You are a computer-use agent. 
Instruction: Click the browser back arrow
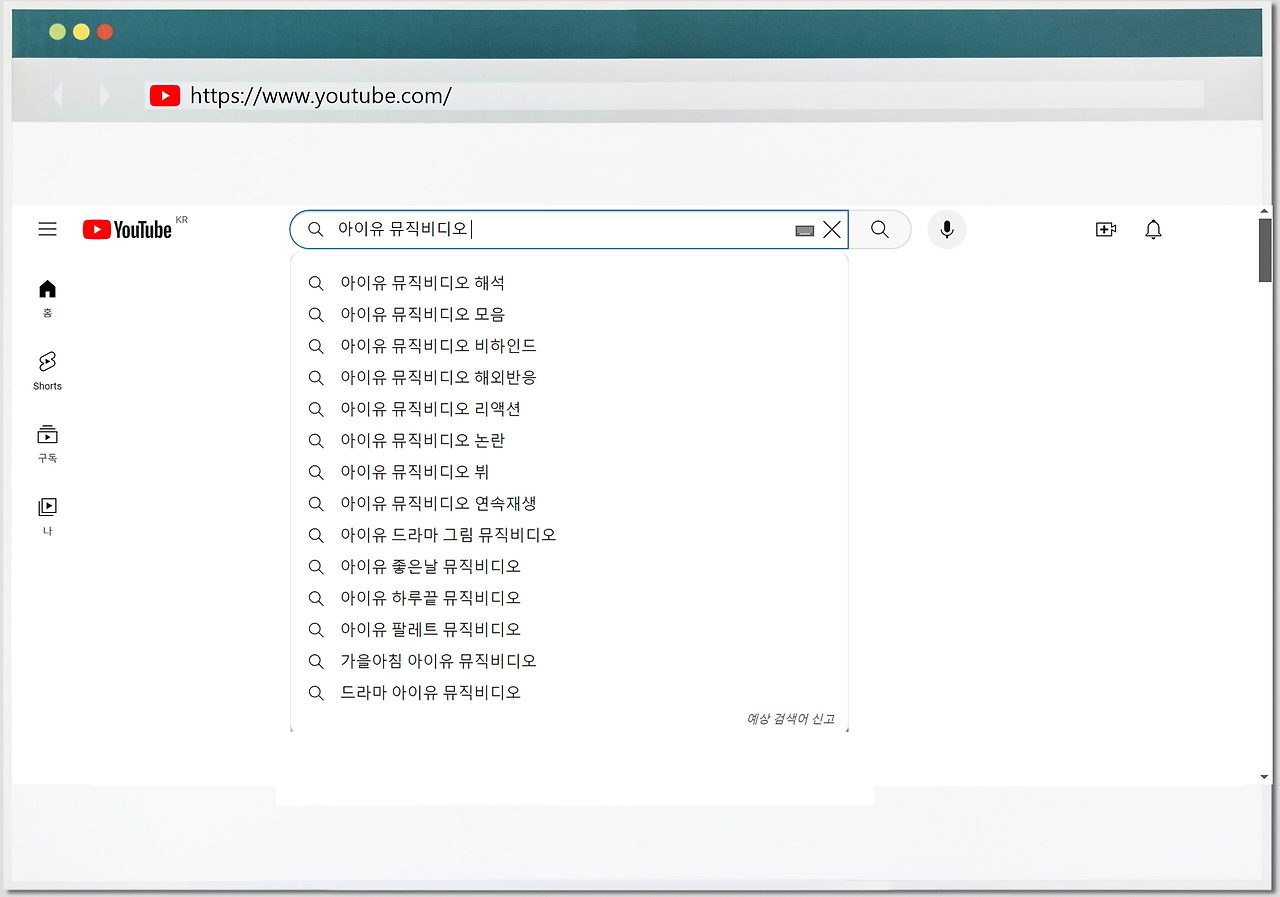58,95
